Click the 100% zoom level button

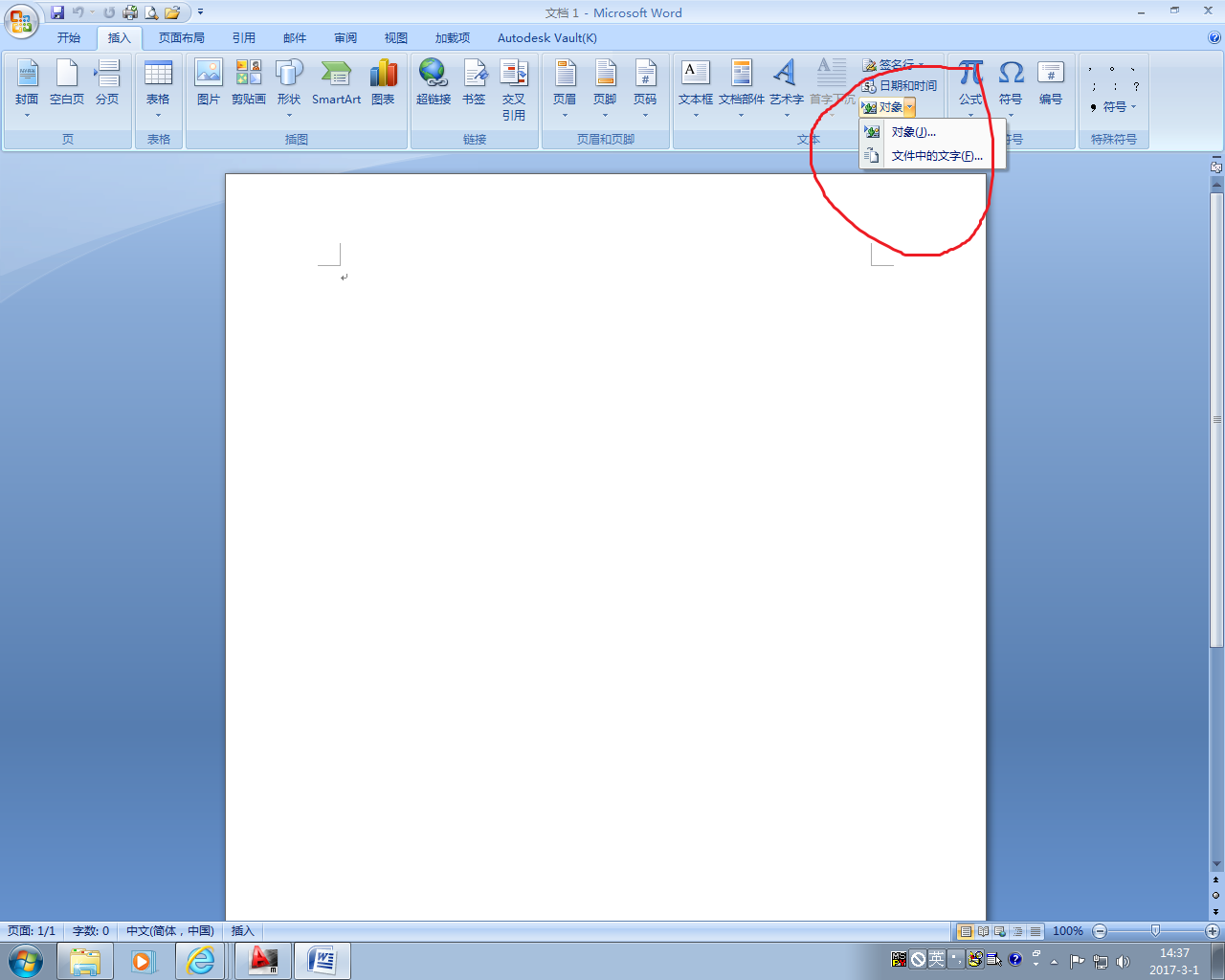(1068, 931)
